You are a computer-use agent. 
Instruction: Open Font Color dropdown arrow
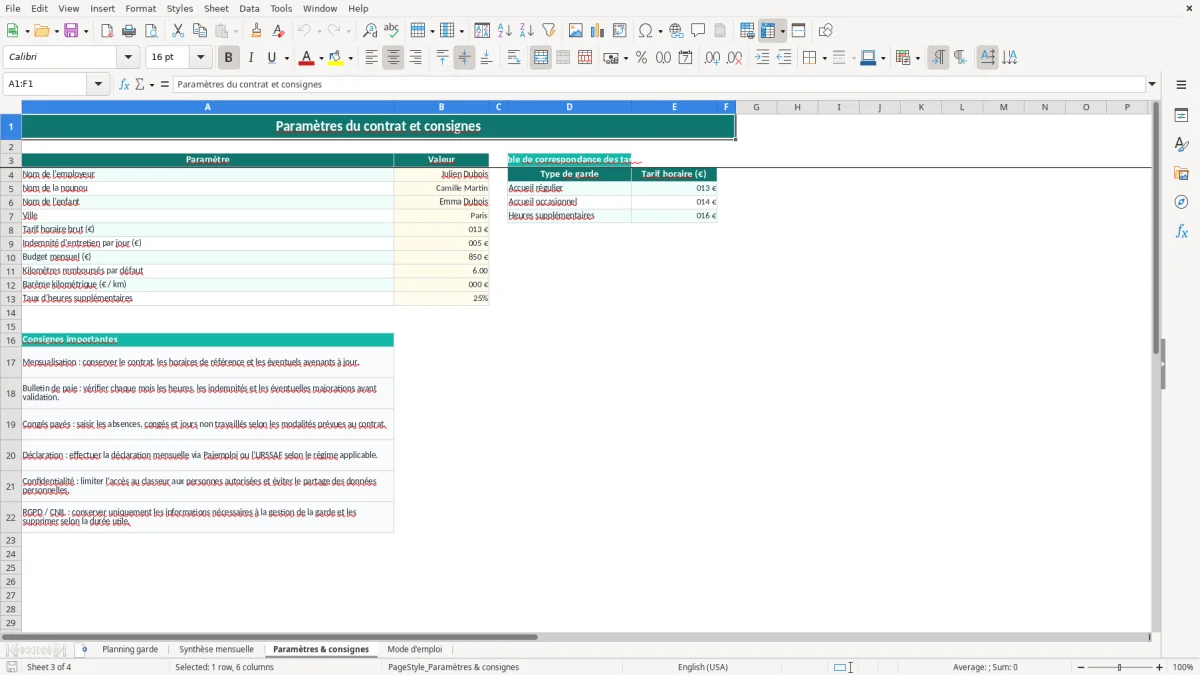click(321, 58)
